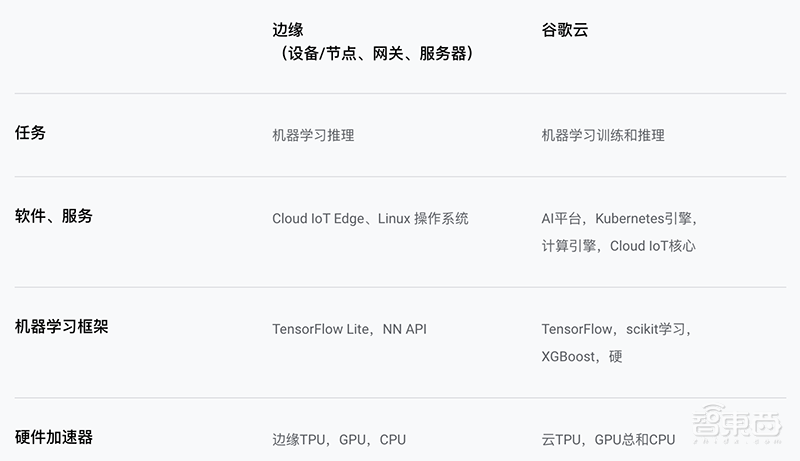Click the 机器学习训练和推理 cell
The height and width of the screenshot is (461, 800).
coord(603,135)
